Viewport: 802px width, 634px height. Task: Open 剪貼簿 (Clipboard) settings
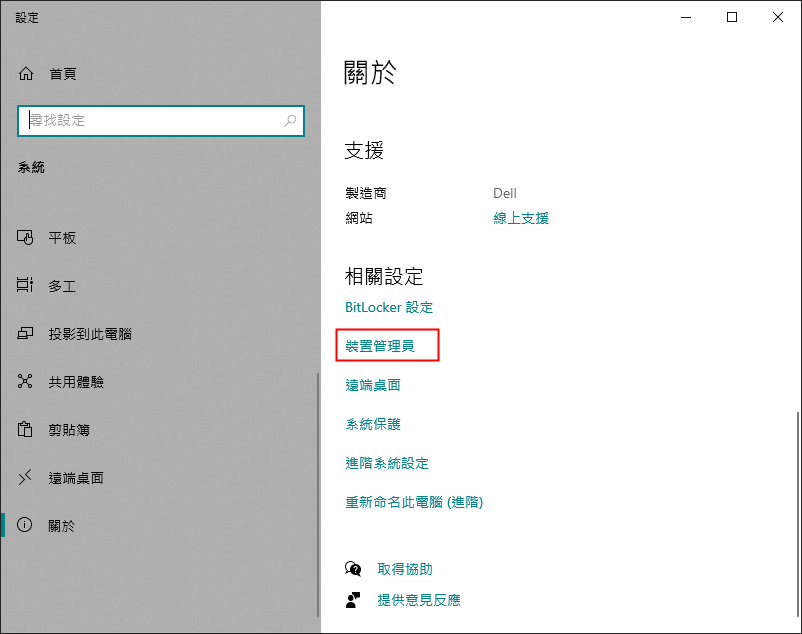click(24, 429)
